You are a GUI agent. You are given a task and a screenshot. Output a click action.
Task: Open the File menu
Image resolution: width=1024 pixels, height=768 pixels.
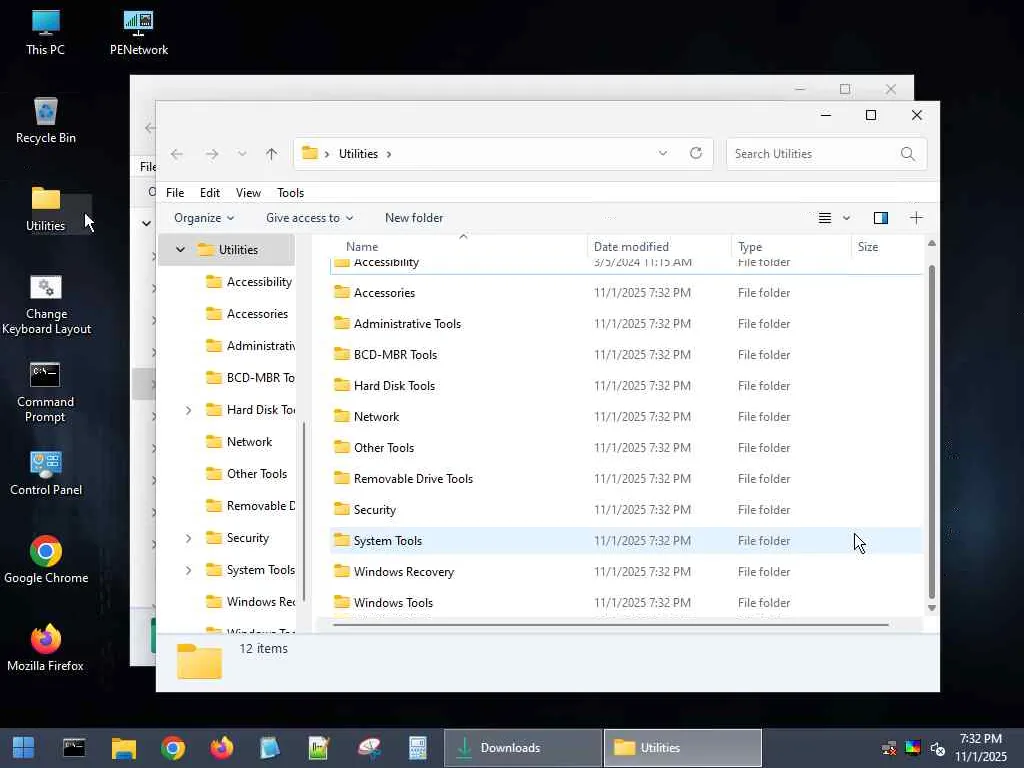point(175,193)
